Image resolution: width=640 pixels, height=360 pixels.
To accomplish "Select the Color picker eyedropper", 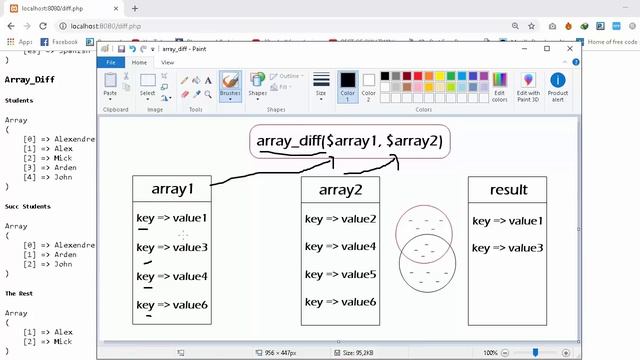I will tap(196, 94).
